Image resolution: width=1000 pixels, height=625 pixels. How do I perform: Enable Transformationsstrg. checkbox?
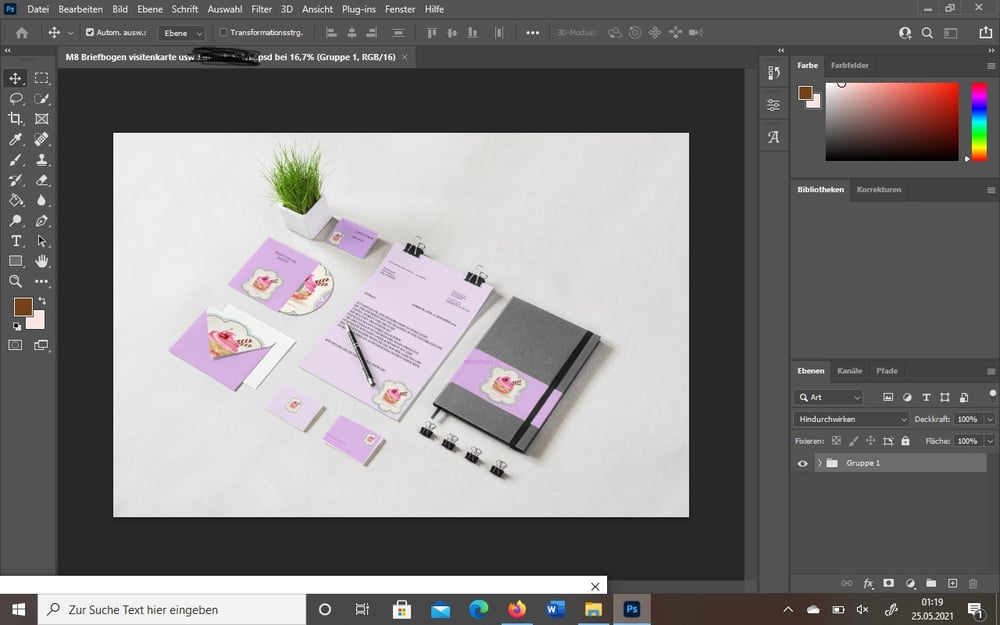click(223, 32)
